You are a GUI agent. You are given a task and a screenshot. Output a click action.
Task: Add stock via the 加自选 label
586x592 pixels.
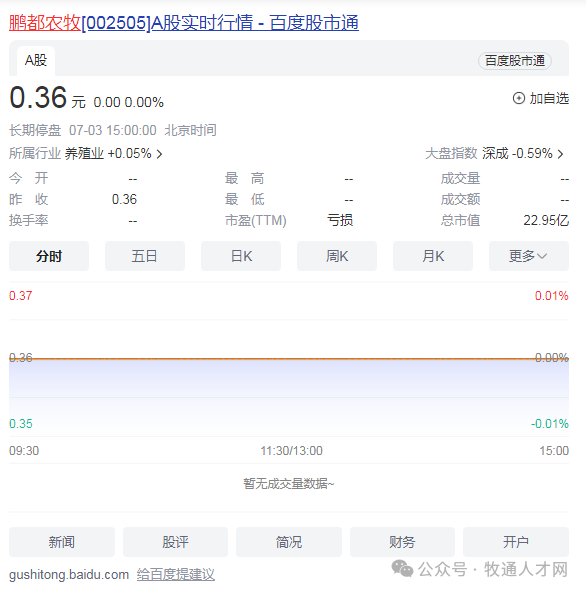pyautogui.click(x=549, y=98)
